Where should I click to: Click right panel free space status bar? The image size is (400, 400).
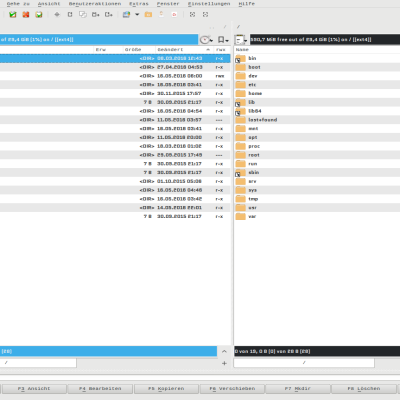click(x=325, y=39)
